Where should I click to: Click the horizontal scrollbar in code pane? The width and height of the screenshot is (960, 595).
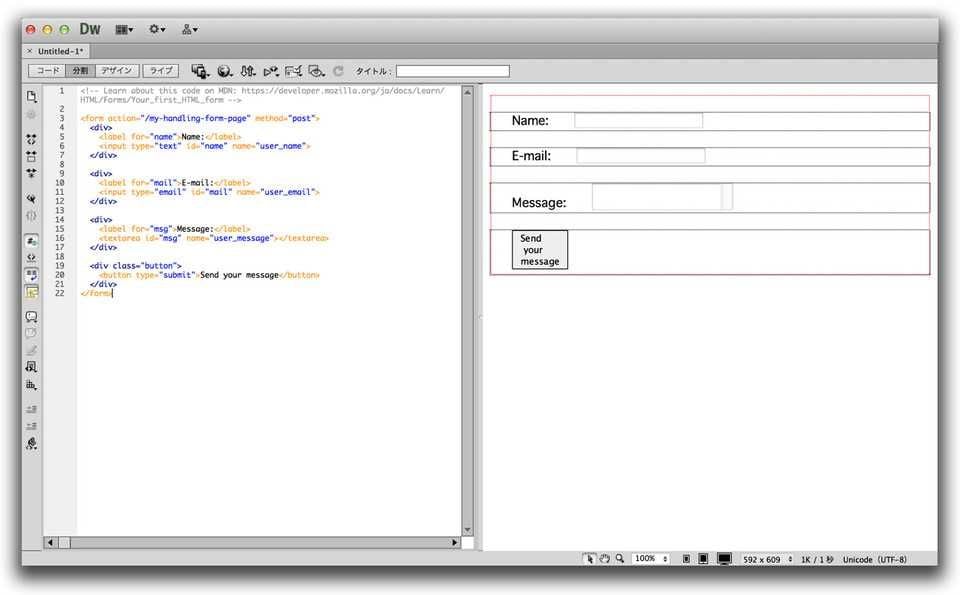(x=250, y=542)
